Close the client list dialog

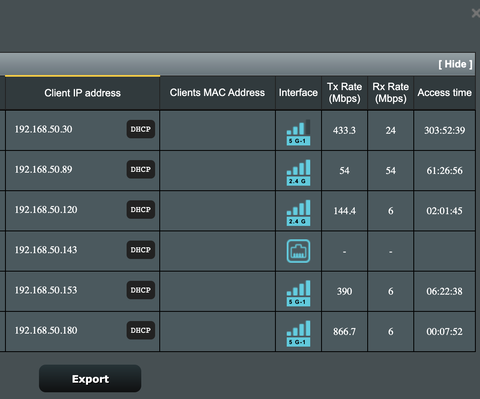[476, 13]
